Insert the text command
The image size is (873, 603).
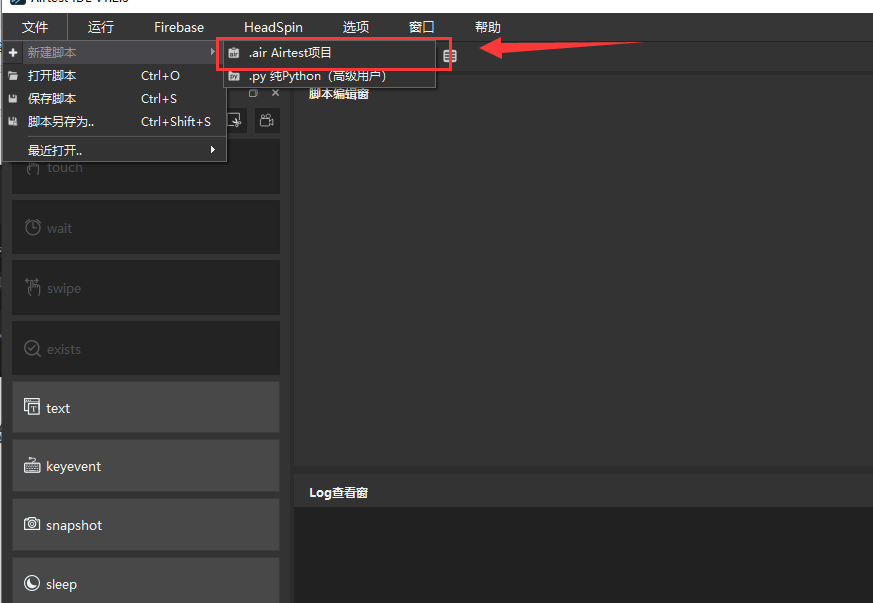click(x=146, y=407)
